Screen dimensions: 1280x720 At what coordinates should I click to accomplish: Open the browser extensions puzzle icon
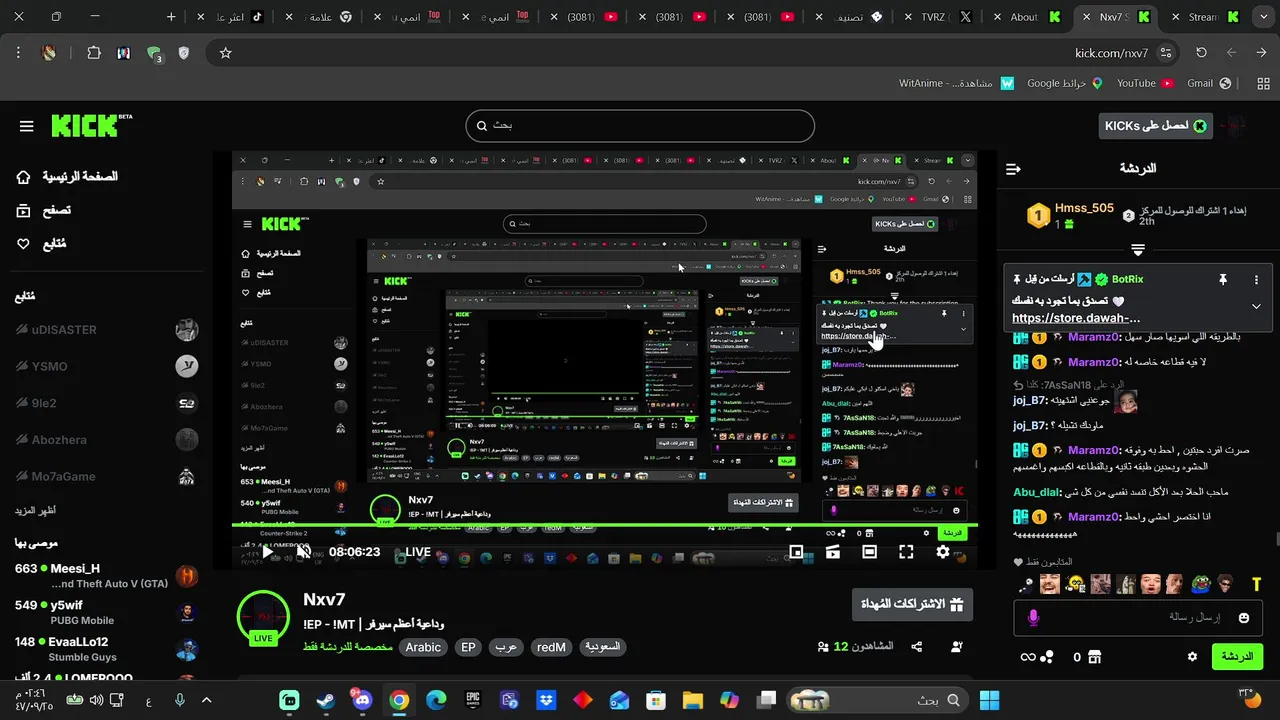pos(94,53)
